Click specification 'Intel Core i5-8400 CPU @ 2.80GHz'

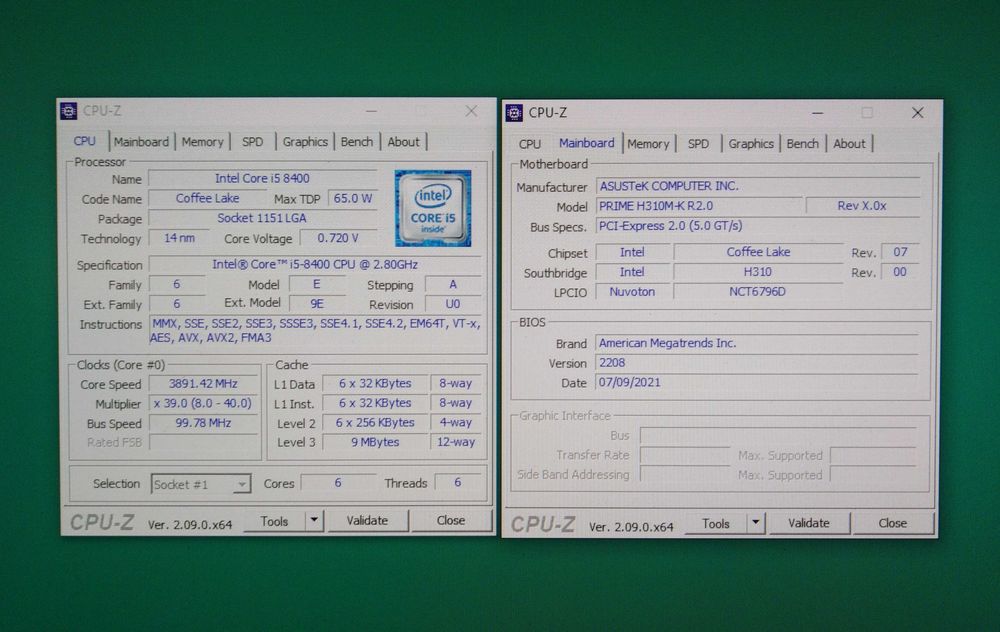tap(315, 264)
